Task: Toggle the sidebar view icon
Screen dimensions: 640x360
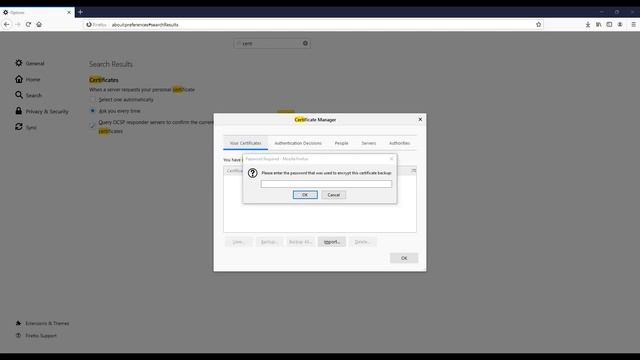Action: click(x=609, y=24)
